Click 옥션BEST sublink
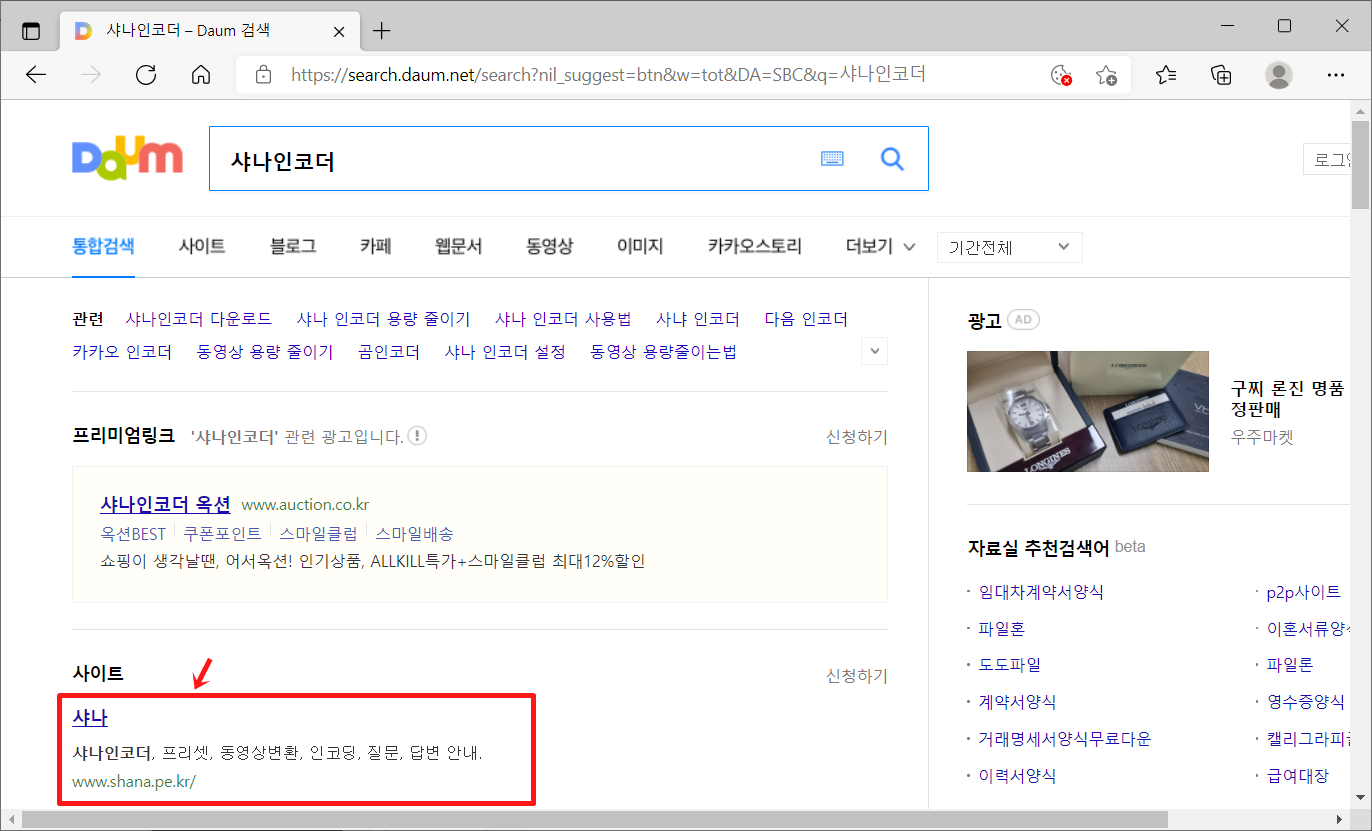Screen dimensions: 1372x831 [x=133, y=533]
